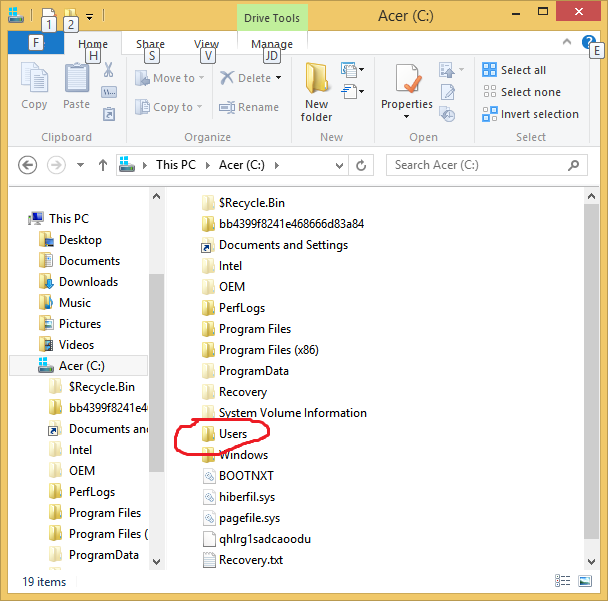Click Select none

pos(522,92)
